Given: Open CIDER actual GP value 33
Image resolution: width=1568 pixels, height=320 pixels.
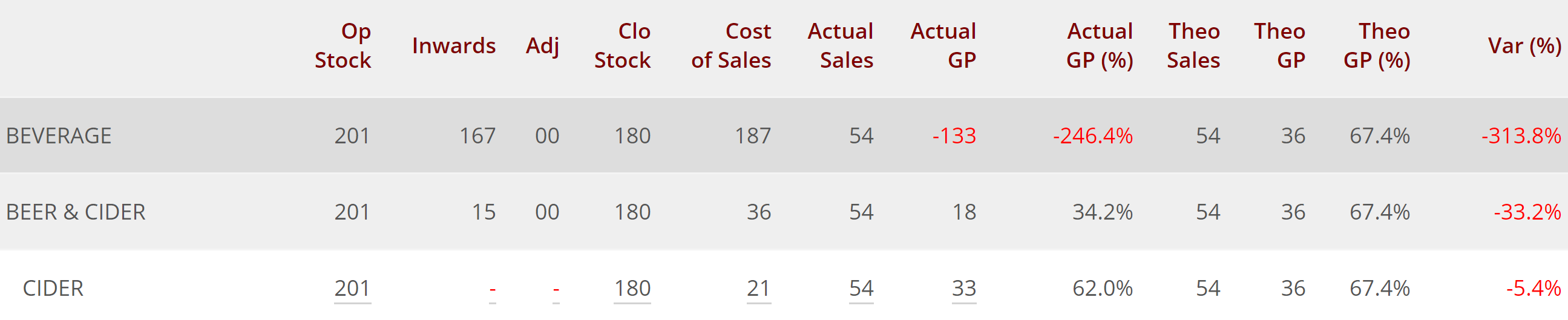Looking at the screenshot, I should [x=963, y=288].
